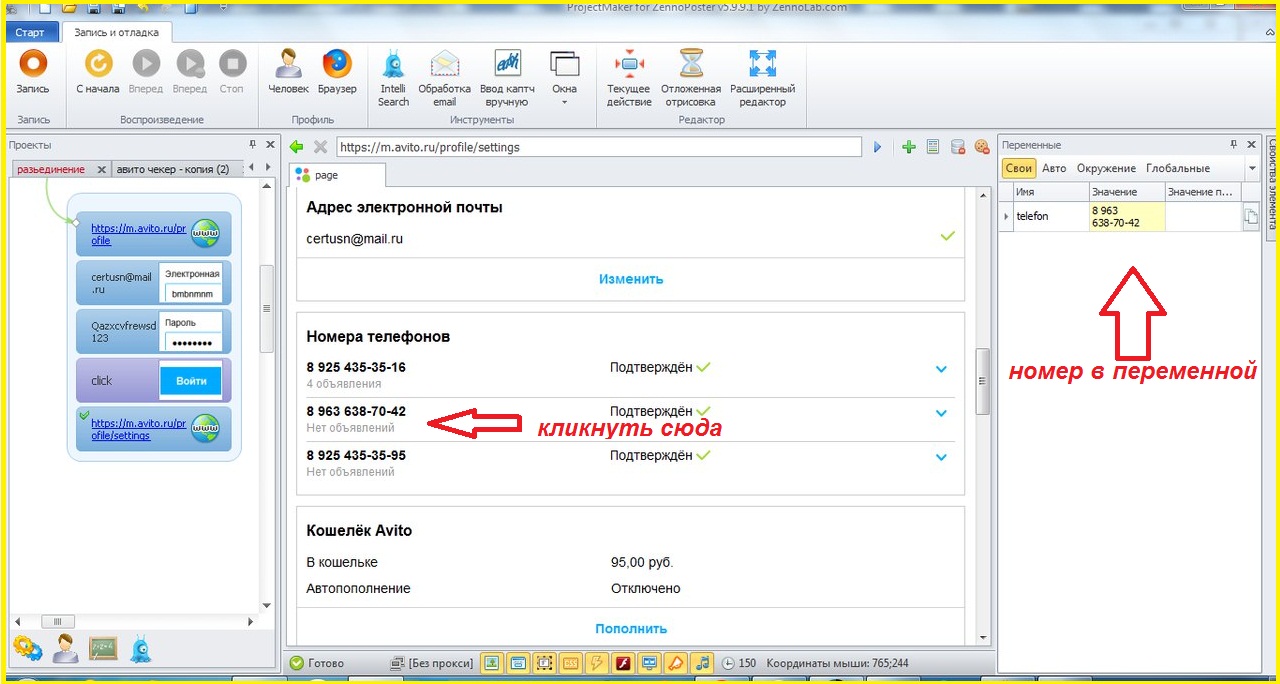The image size is (1280, 684).
Task: Click the Стоп playback button
Action: pos(232,71)
